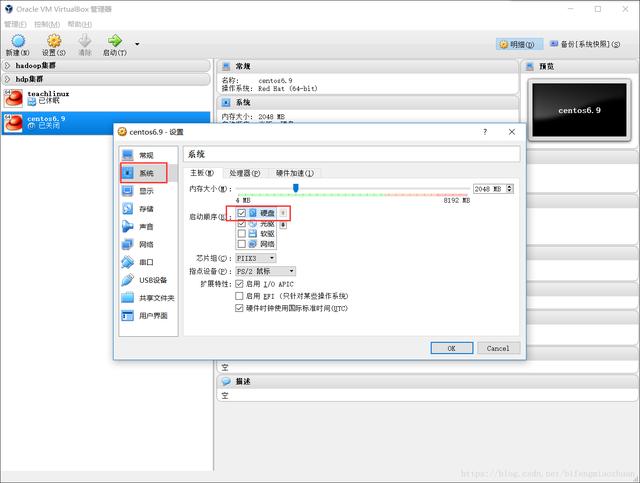Click the memory size slider handle

pos(296,188)
